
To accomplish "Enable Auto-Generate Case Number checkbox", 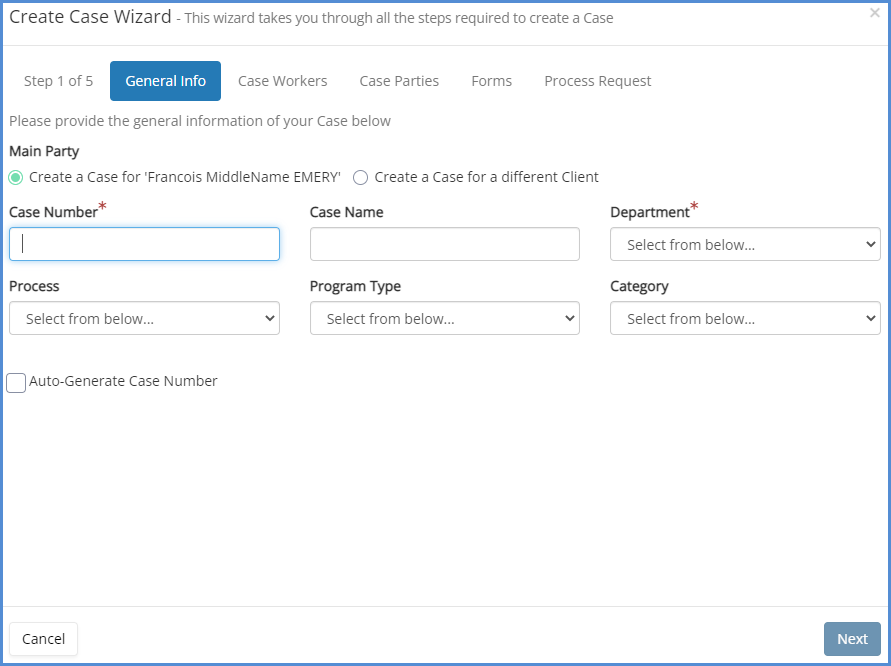I will 16,382.
